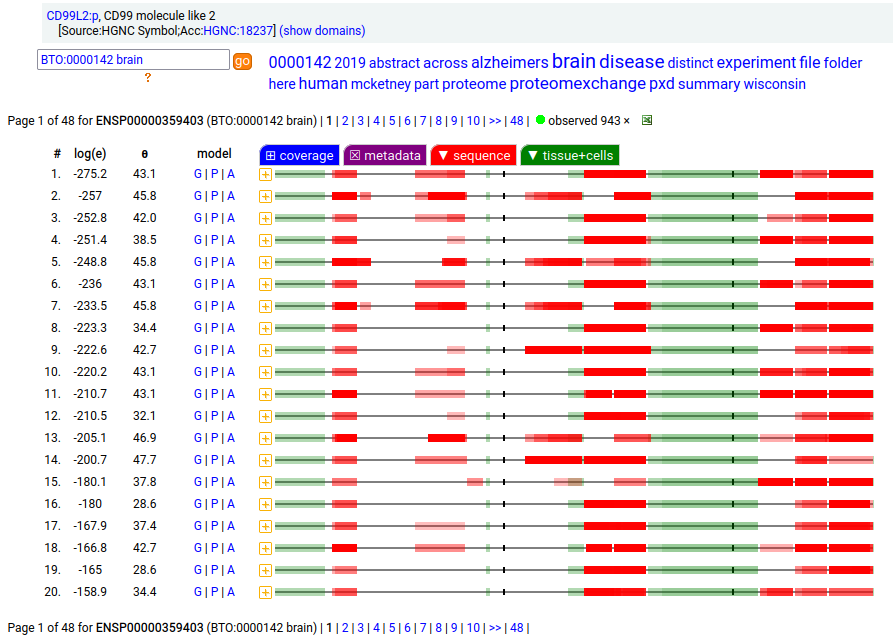Image resolution: width=893 pixels, height=642 pixels.
Task: Click the log(e) value -275.2
Action: tap(90, 174)
